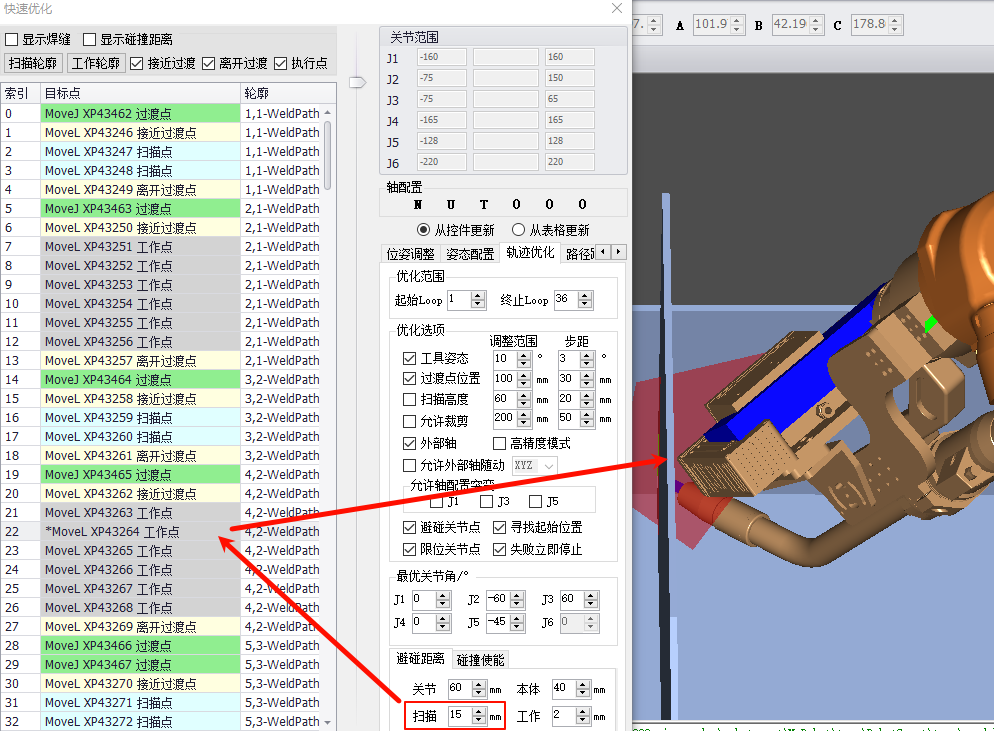Switch to the 位姿调整 tab
994x731 pixels.
click(411, 254)
